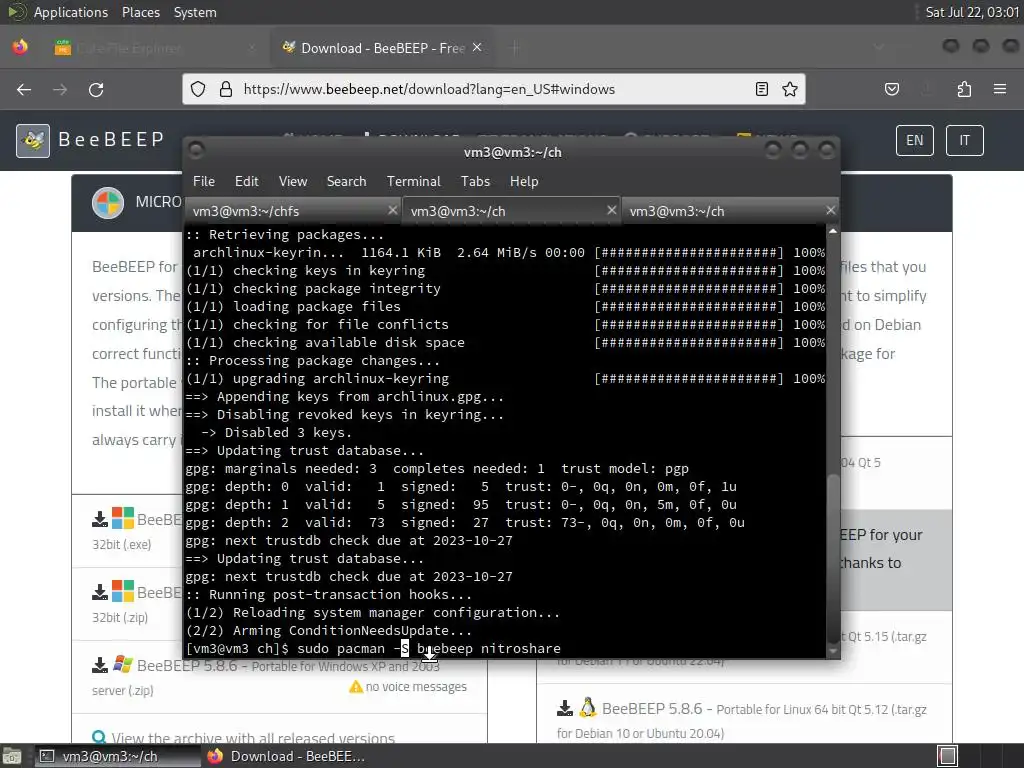Open the Pocket save icon

click(892, 89)
